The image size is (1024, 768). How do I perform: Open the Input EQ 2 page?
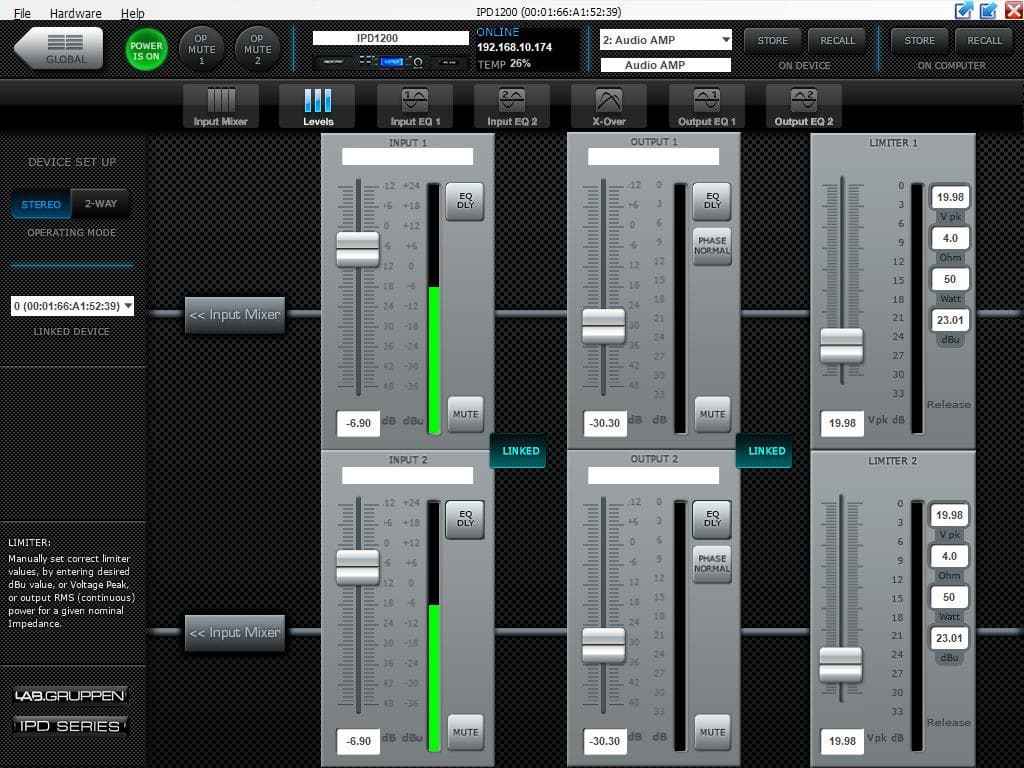point(512,106)
